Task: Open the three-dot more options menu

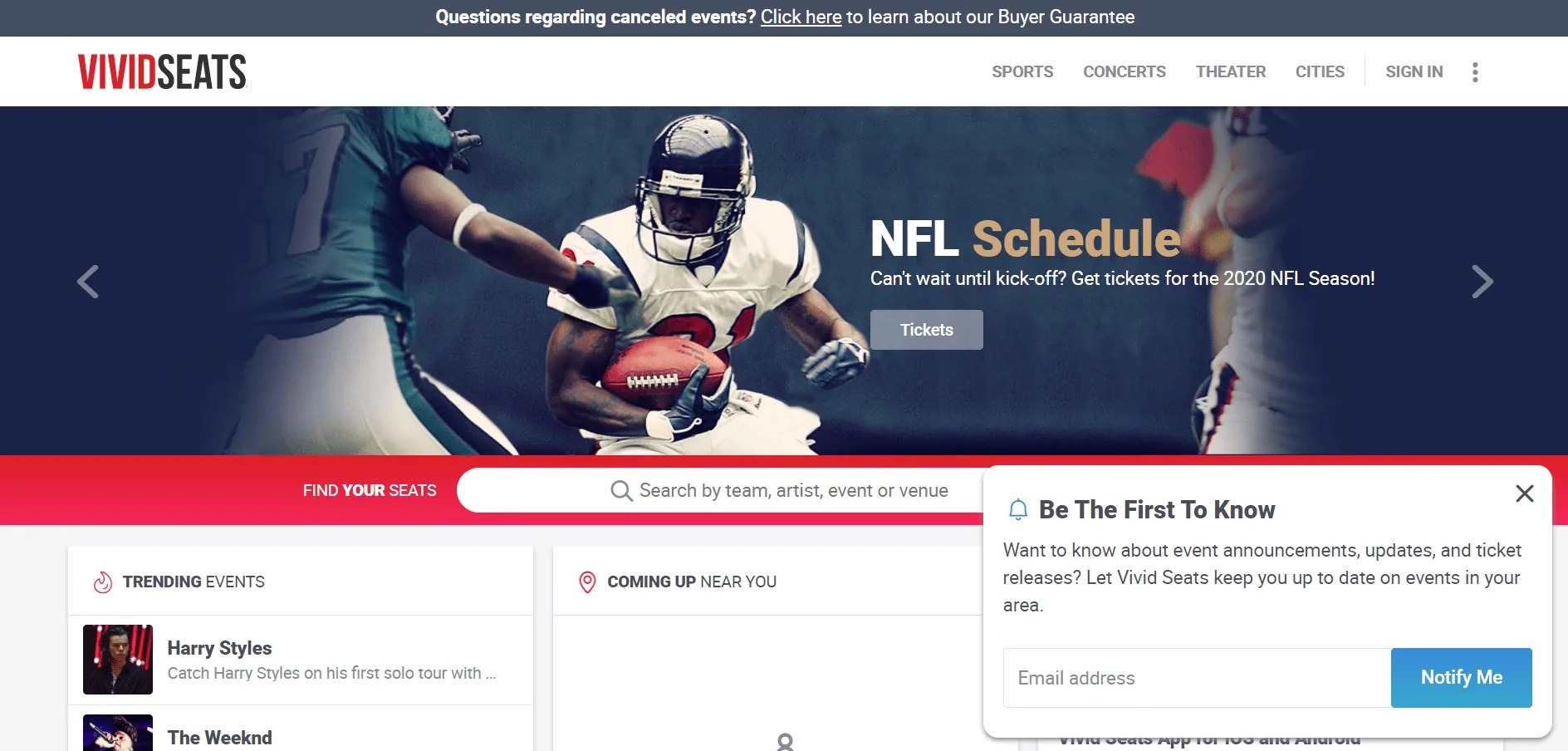Action: (x=1475, y=72)
